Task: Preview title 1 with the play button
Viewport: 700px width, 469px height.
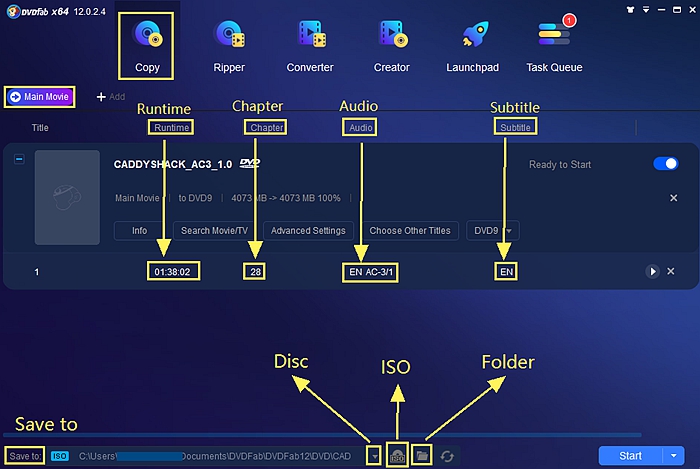Action: pos(652,271)
